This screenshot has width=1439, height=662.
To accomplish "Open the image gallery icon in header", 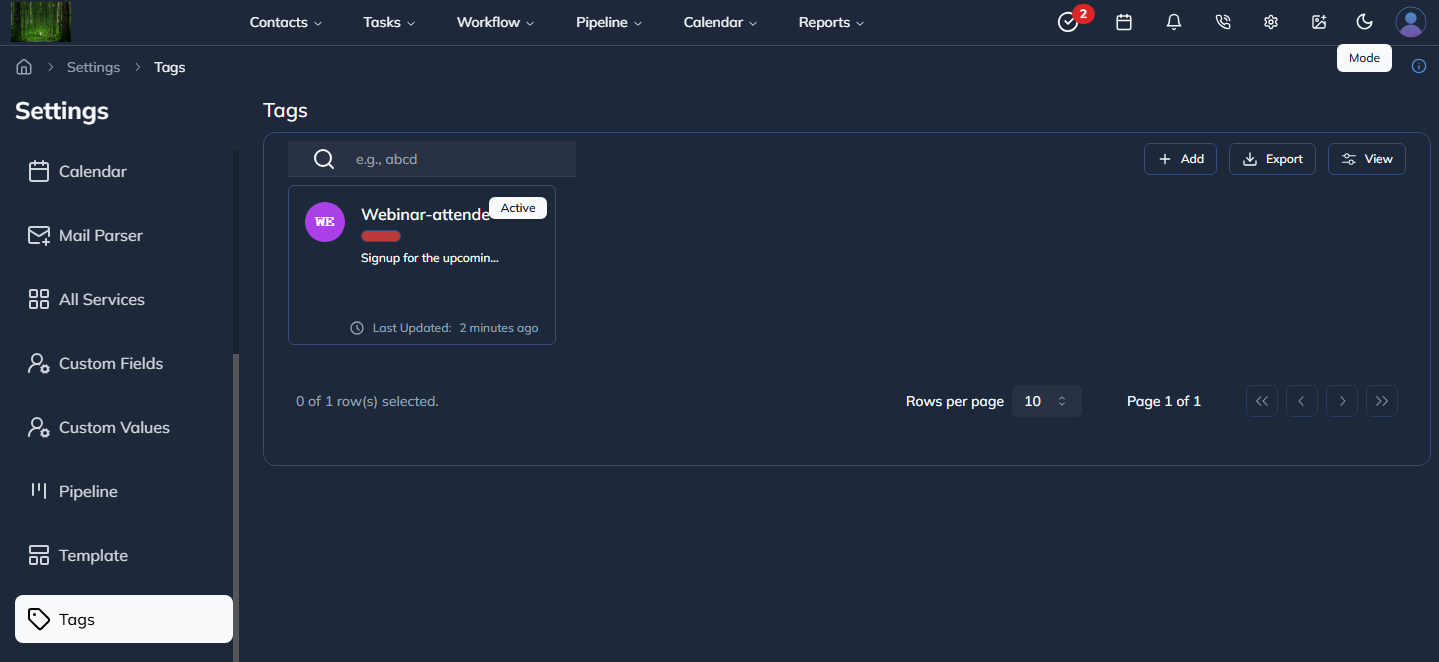I will (x=1319, y=22).
